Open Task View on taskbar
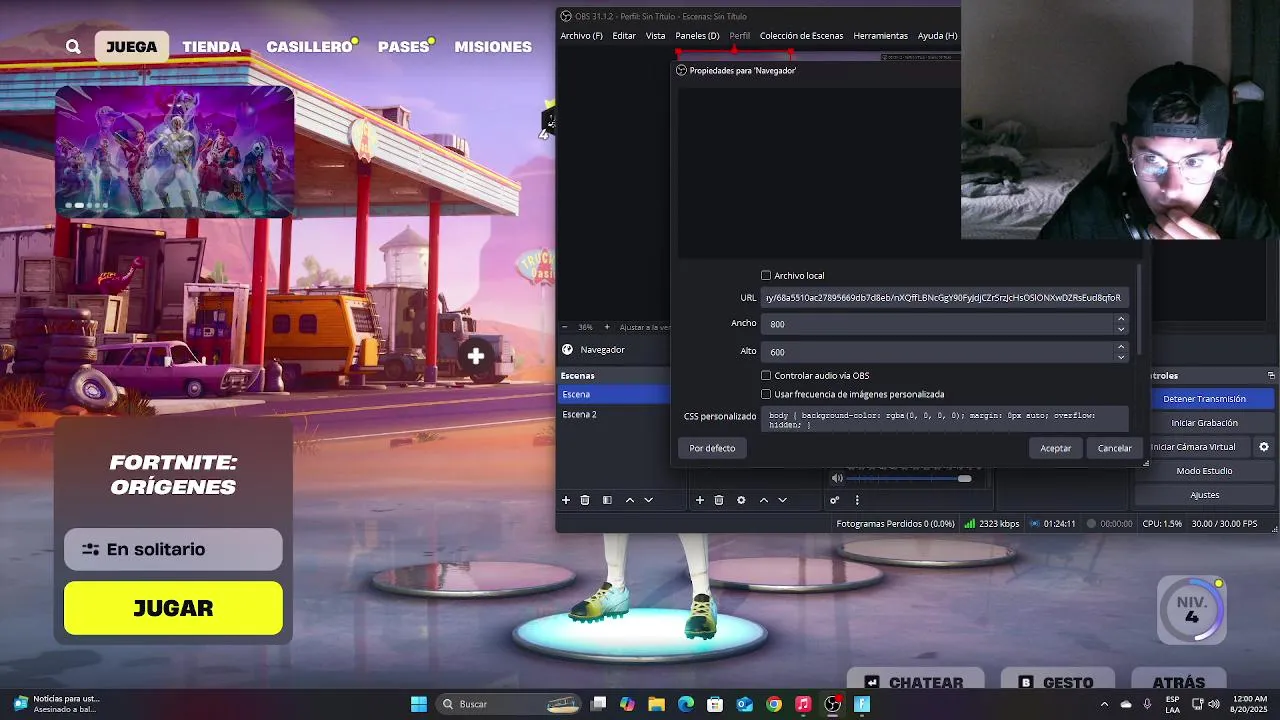 598,704
